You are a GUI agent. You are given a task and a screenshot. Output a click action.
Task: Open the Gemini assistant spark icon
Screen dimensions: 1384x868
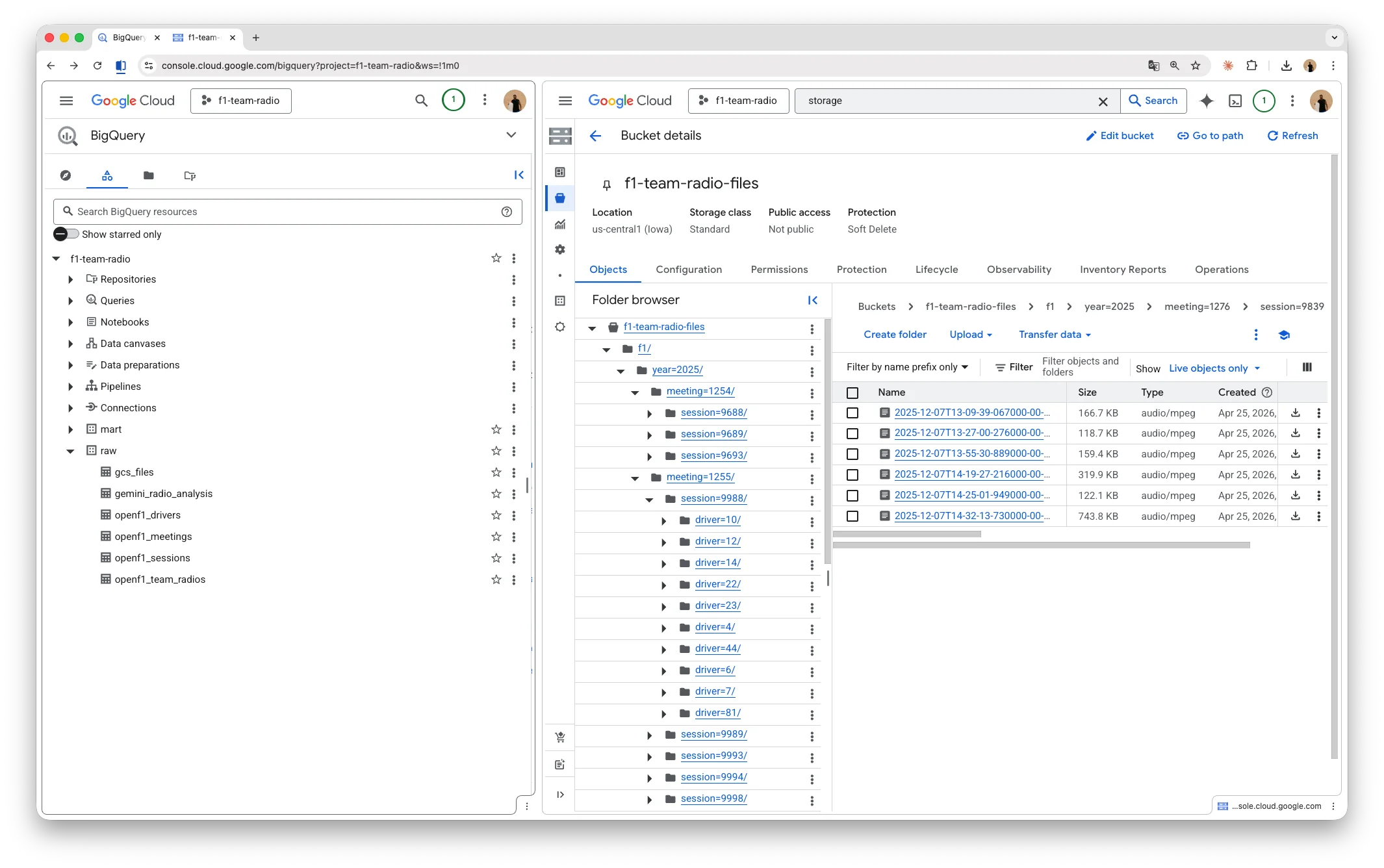pos(1207,101)
